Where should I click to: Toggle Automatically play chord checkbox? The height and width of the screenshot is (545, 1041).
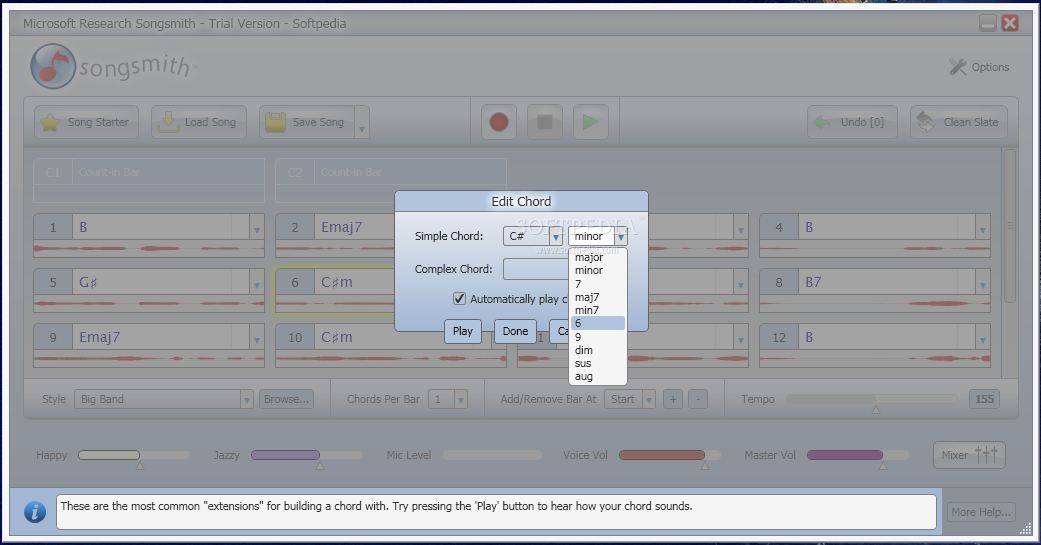coord(459,299)
